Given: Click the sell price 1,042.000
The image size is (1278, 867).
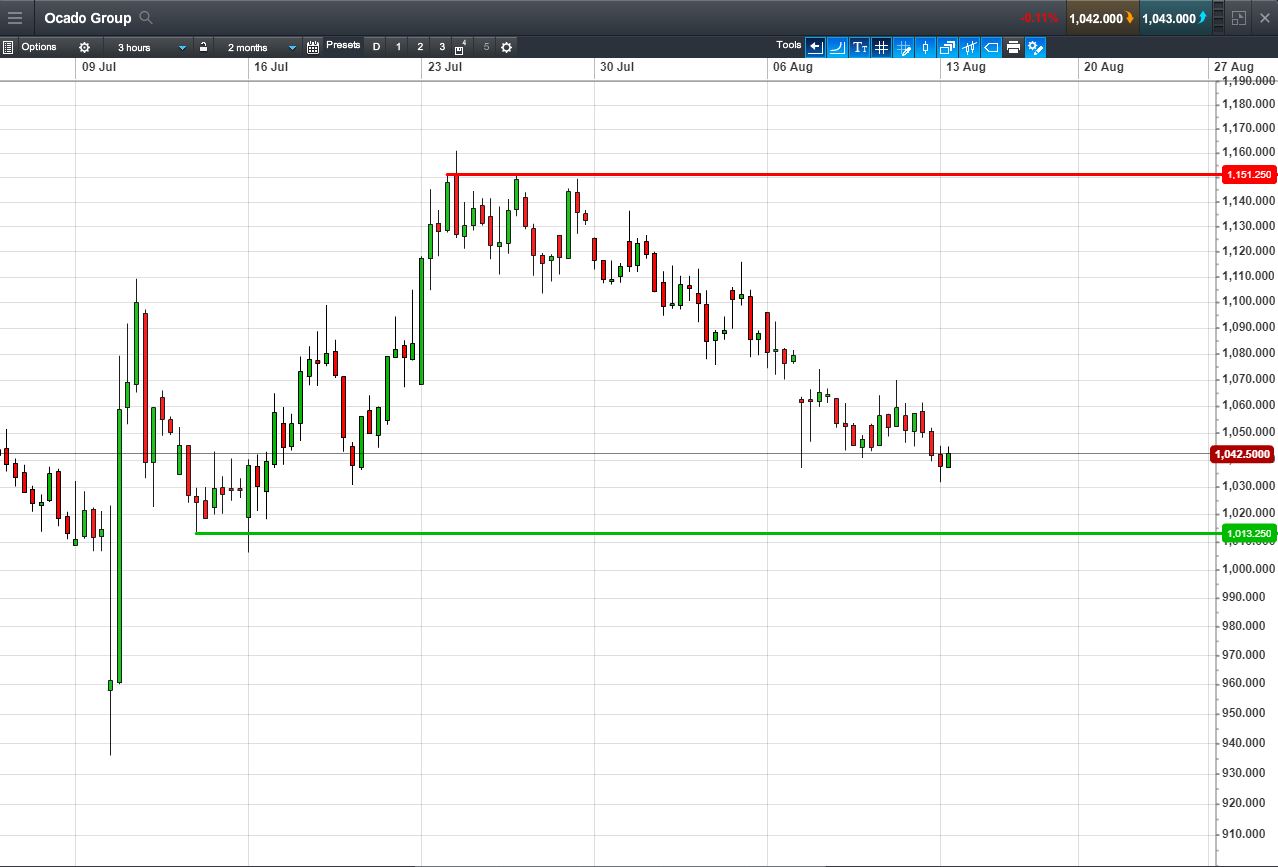Looking at the screenshot, I should [1101, 18].
